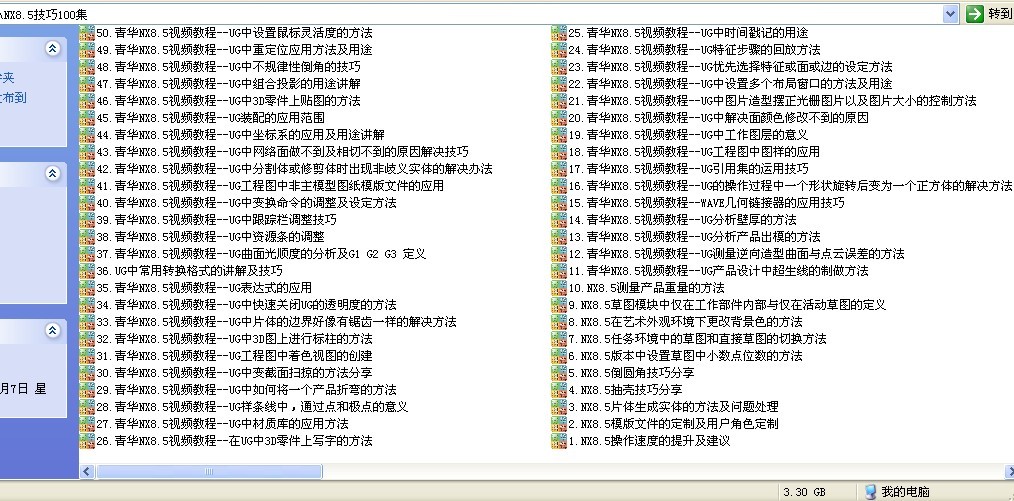Click the file icon of video 50 mouse sensitivity

87,32
